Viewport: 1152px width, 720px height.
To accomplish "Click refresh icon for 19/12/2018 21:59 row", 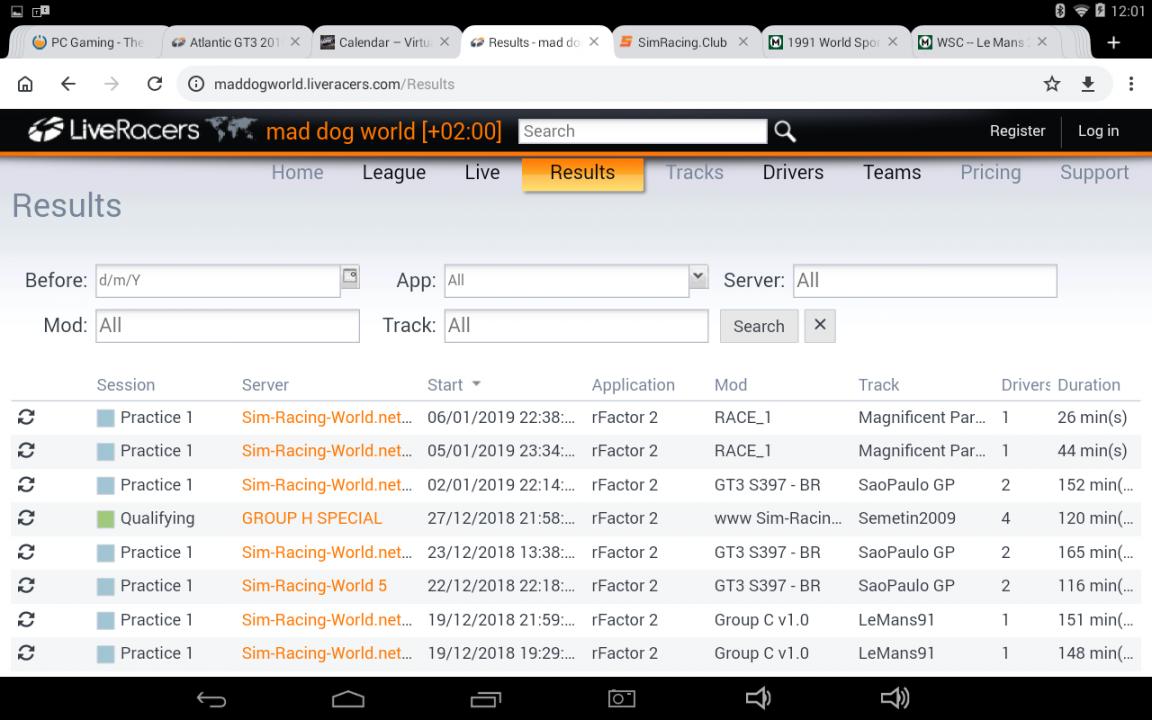I will [x=26, y=619].
